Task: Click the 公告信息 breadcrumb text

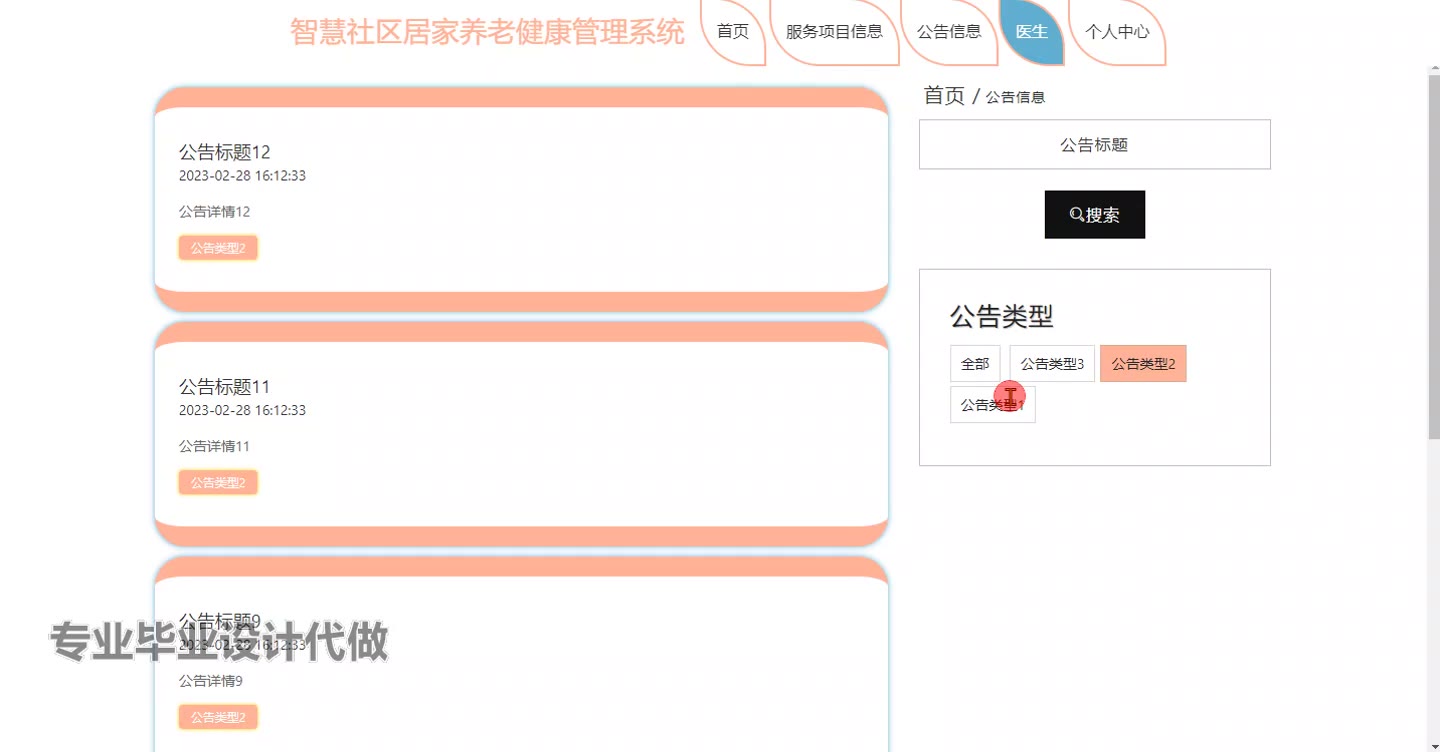Action: click(1015, 97)
